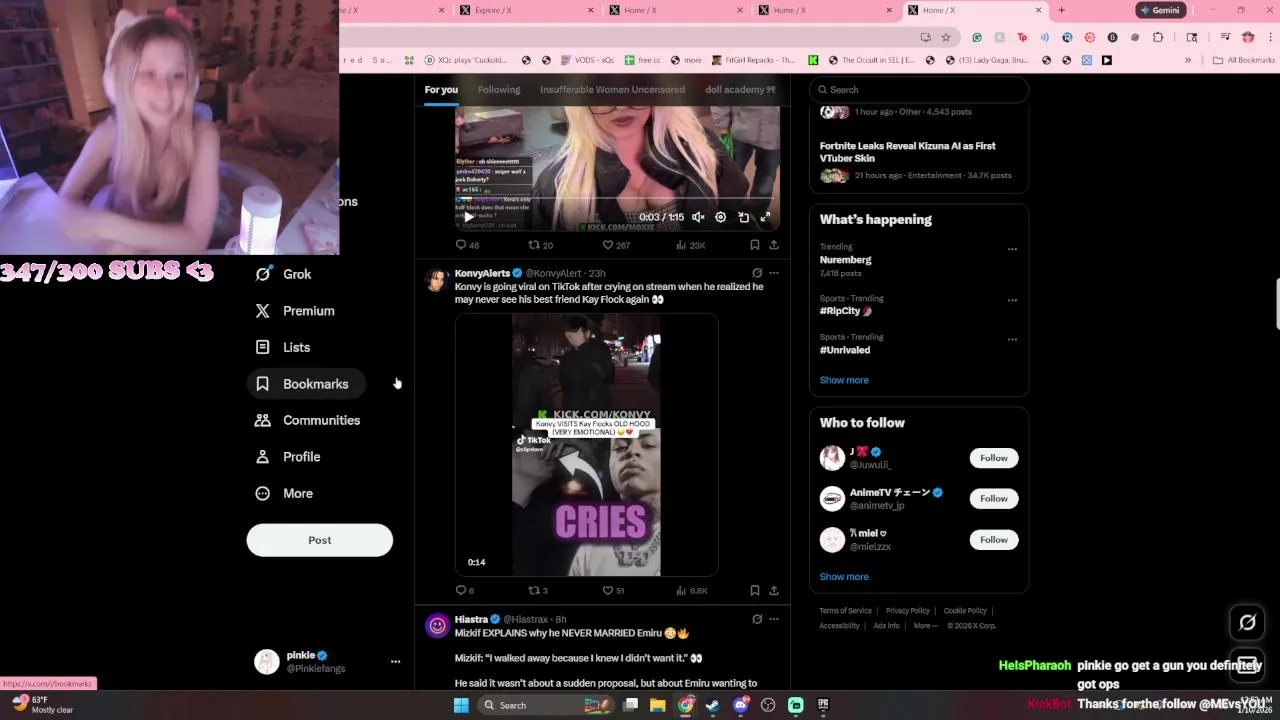Viewport: 1280px width, 720px height.
Task: Open the Extensions puzzle icon
Action: point(1158,37)
